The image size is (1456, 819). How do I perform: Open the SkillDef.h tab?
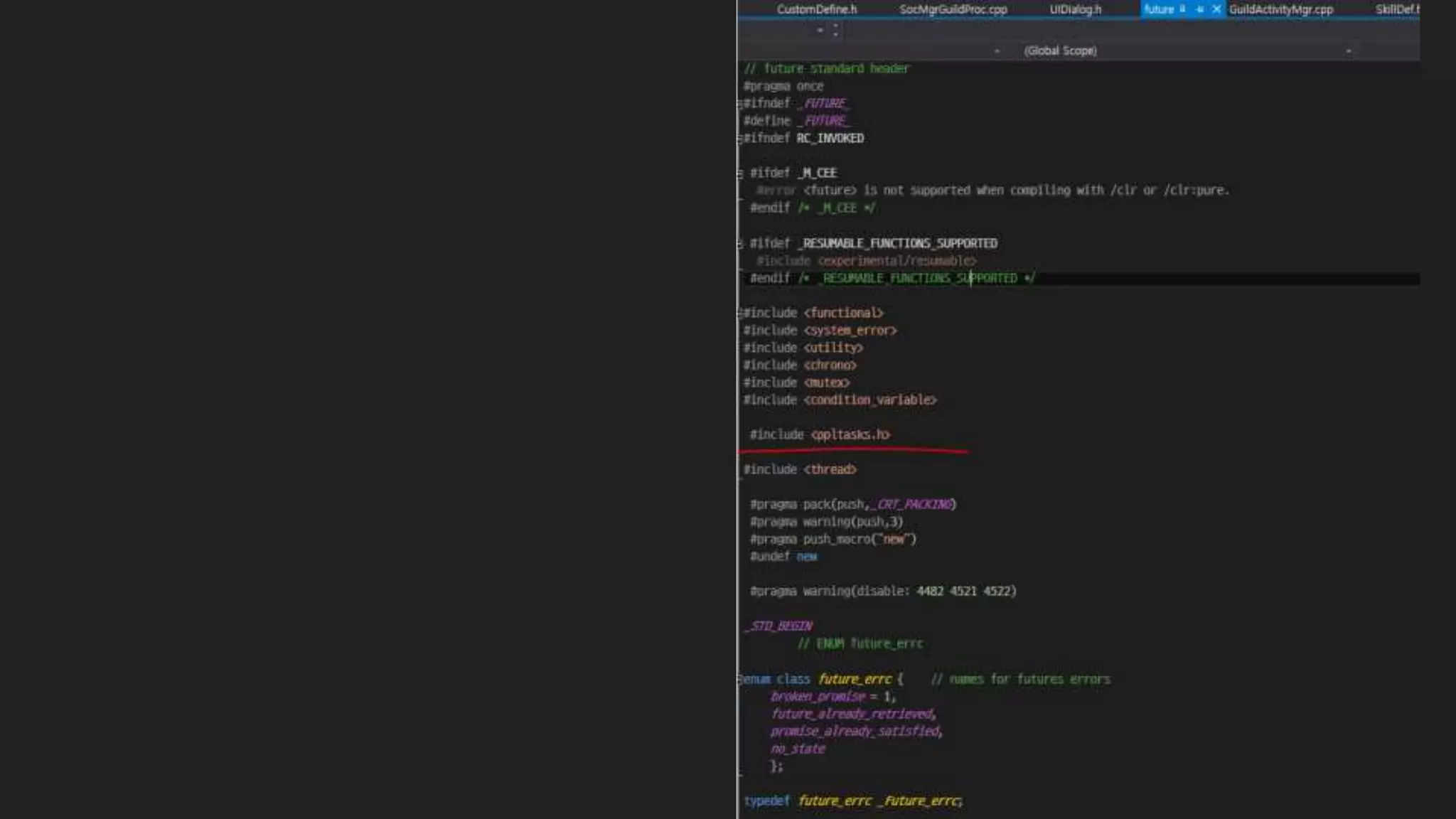(1396, 9)
